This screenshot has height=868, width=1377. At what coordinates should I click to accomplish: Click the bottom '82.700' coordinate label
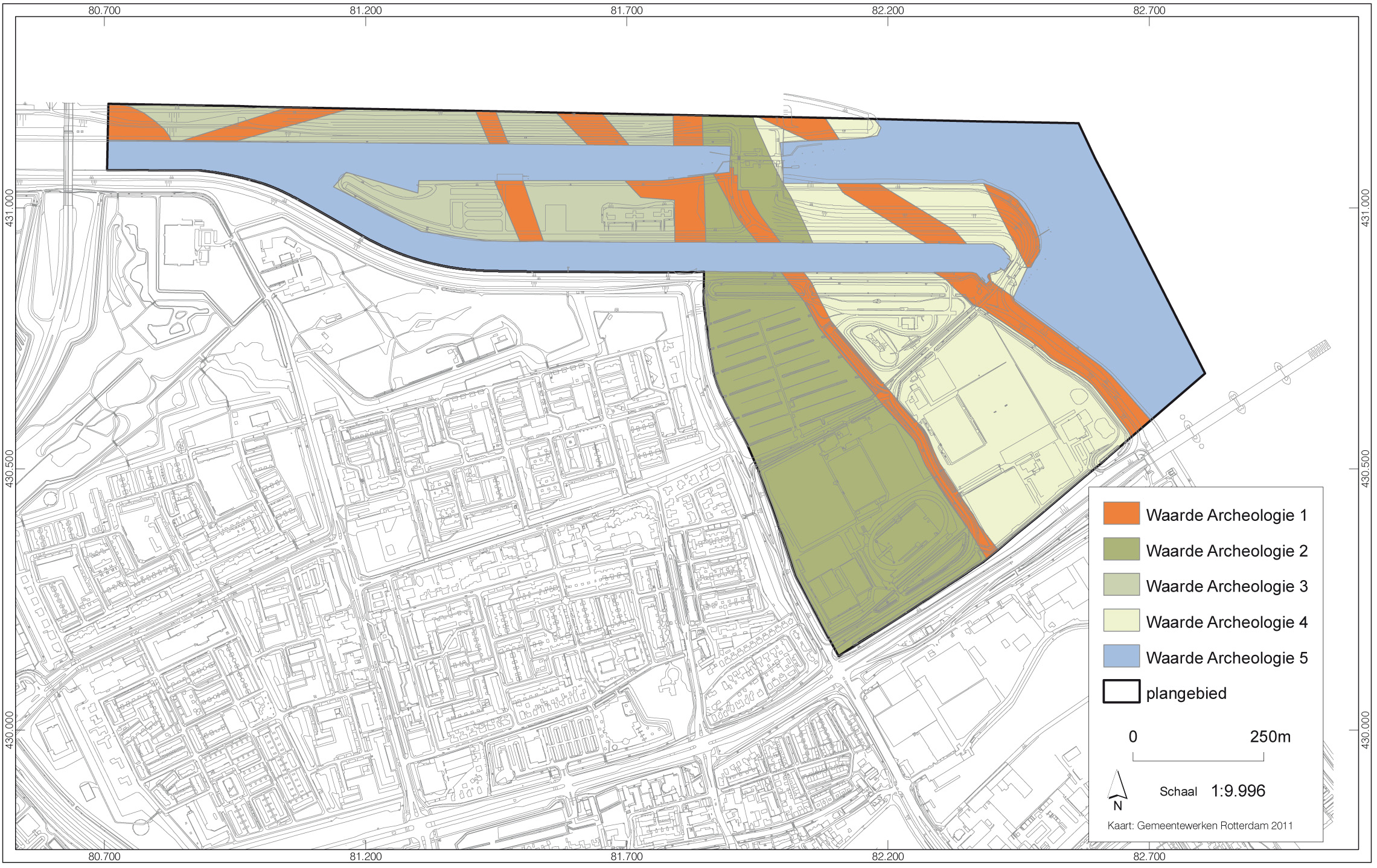pyautogui.click(x=1149, y=857)
